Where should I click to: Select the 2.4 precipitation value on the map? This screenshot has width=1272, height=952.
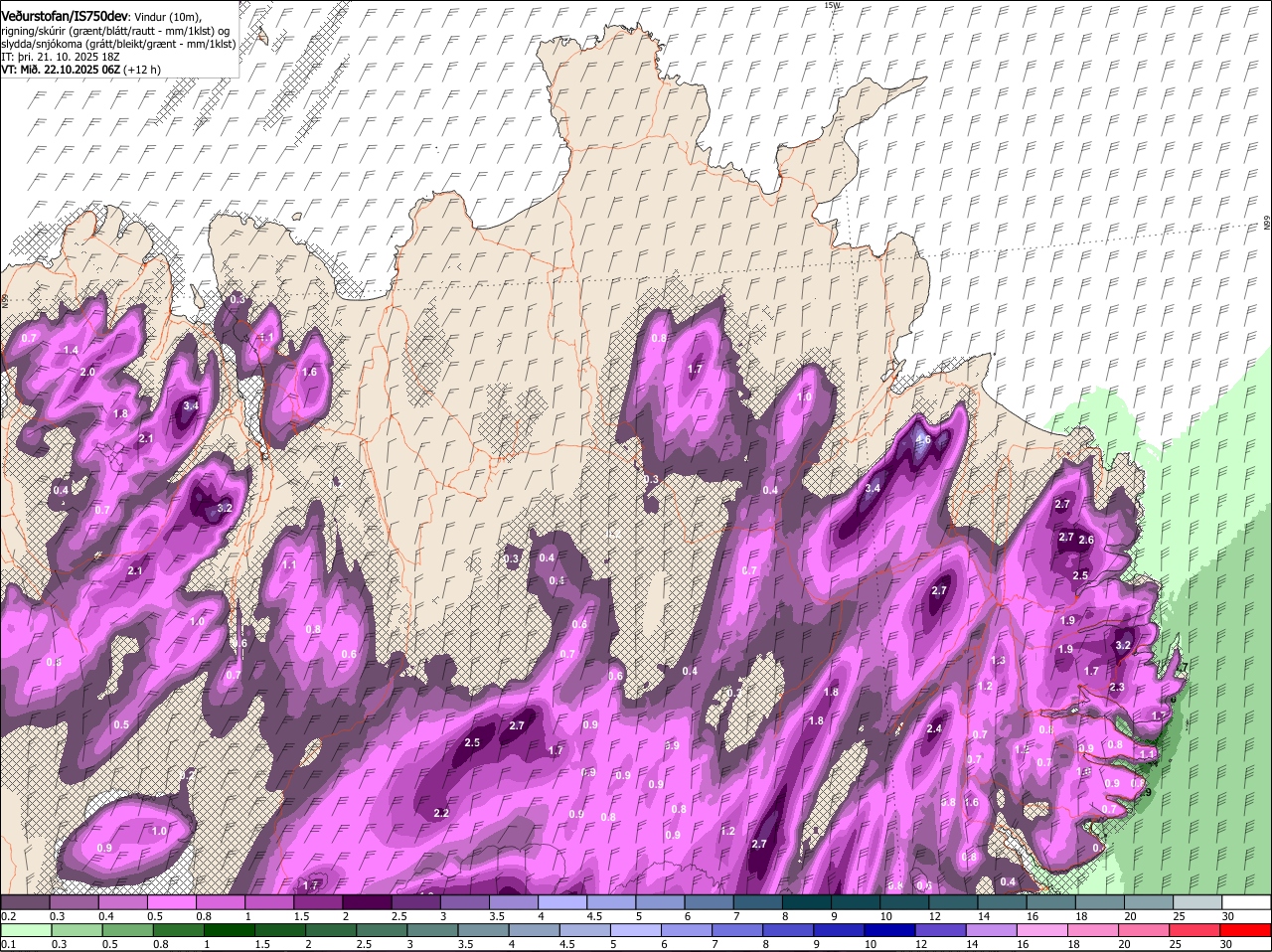point(933,729)
